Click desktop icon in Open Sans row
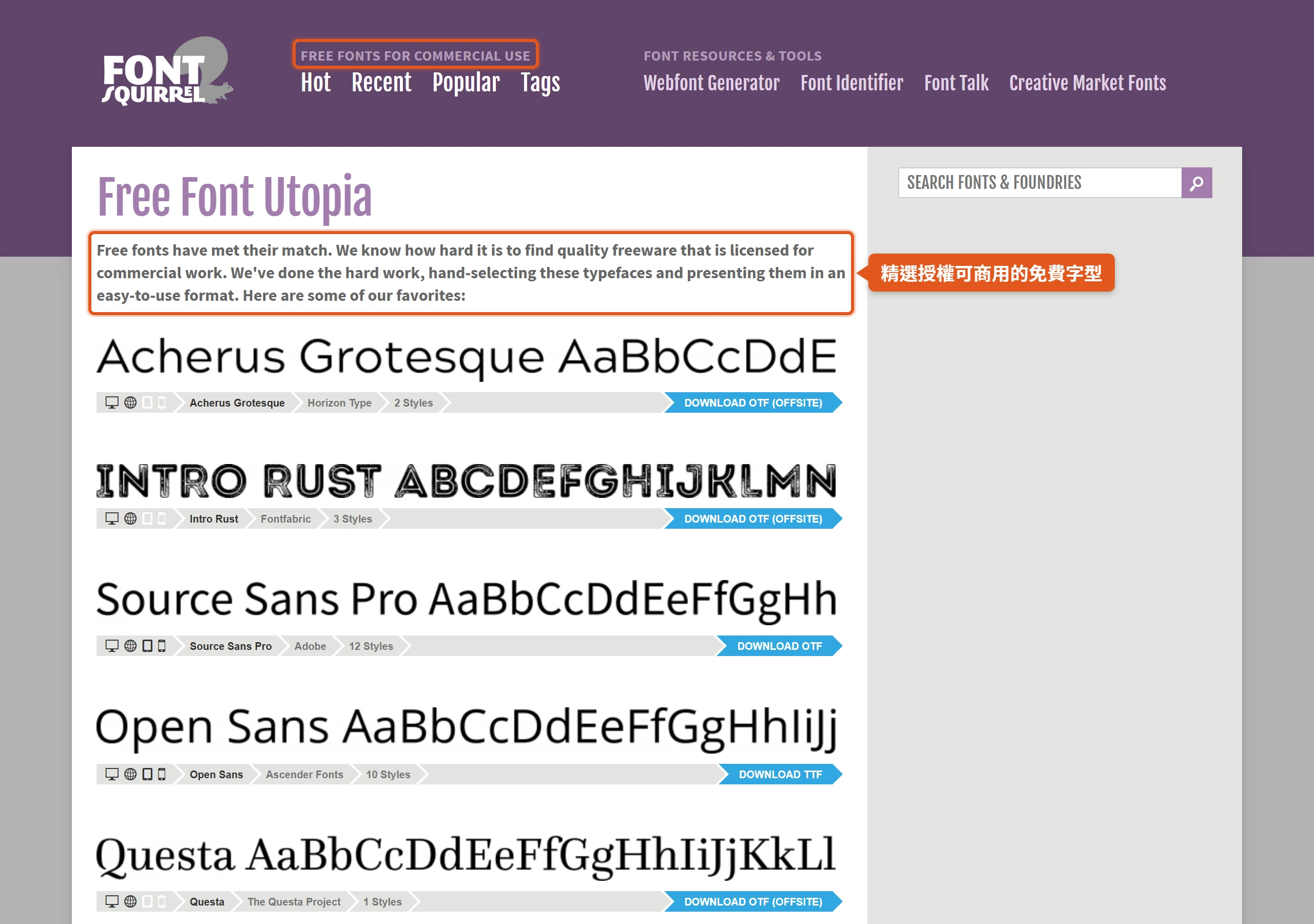This screenshot has width=1314, height=924. (111, 774)
